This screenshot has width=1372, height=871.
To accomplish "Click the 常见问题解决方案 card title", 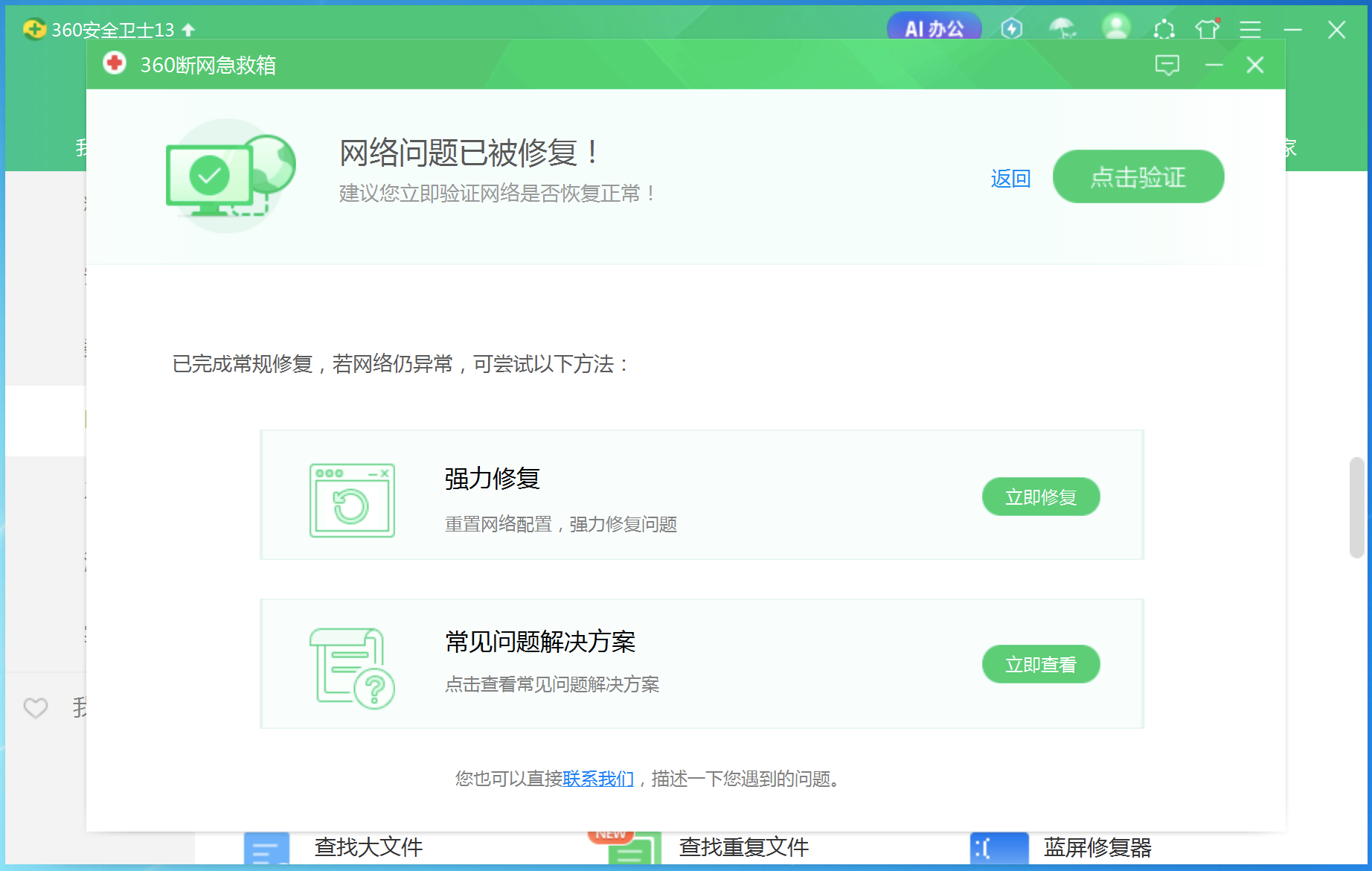I will pyautogui.click(x=540, y=642).
